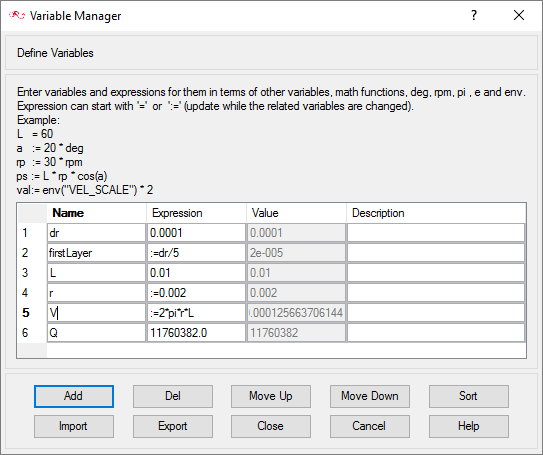Import variables from file
The width and height of the screenshot is (543, 455).
pyautogui.click(x=74, y=426)
